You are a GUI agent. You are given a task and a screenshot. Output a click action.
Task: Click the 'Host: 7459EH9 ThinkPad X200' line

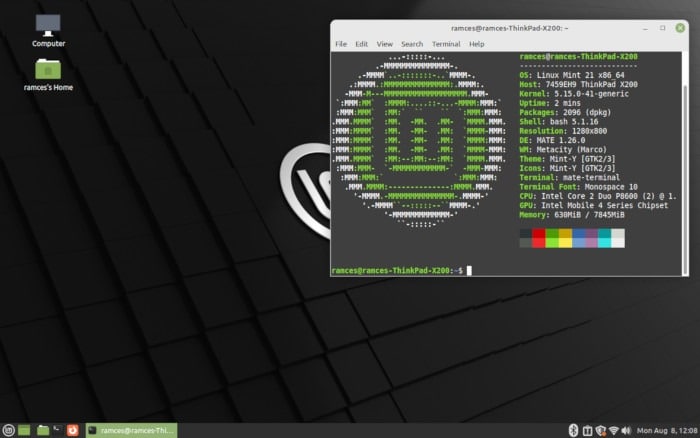tap(579, 84)
